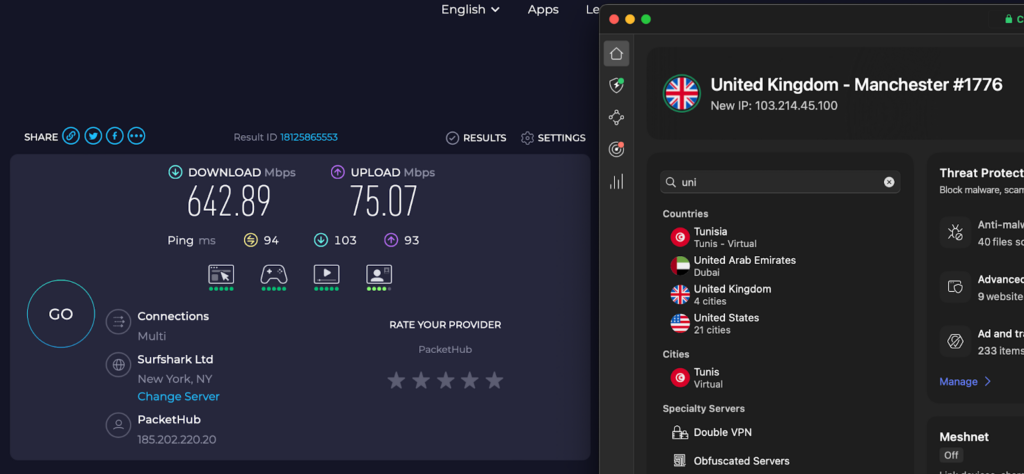1024x474 pixels.
Task: Select Obfuscated Servers entry
Action: tap(730, 461)
